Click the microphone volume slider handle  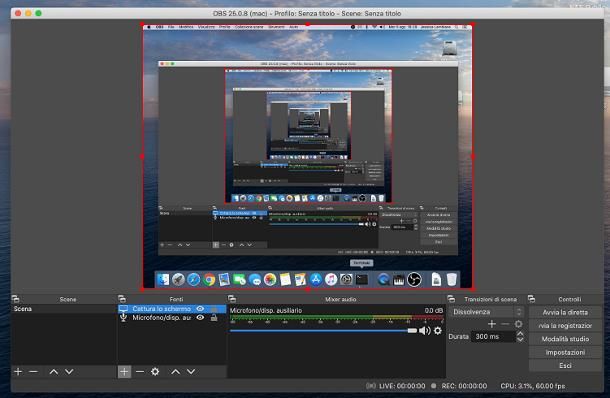412,331
